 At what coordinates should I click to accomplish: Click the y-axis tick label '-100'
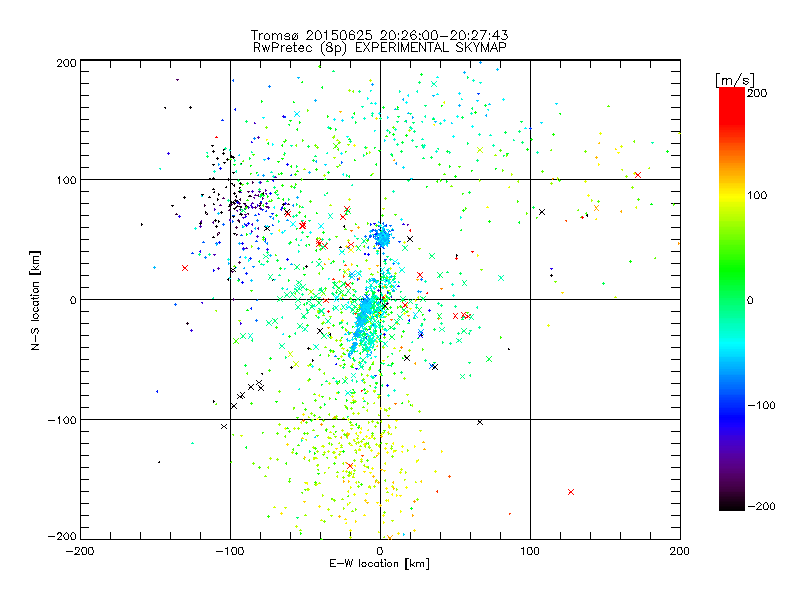pos(62,420)
